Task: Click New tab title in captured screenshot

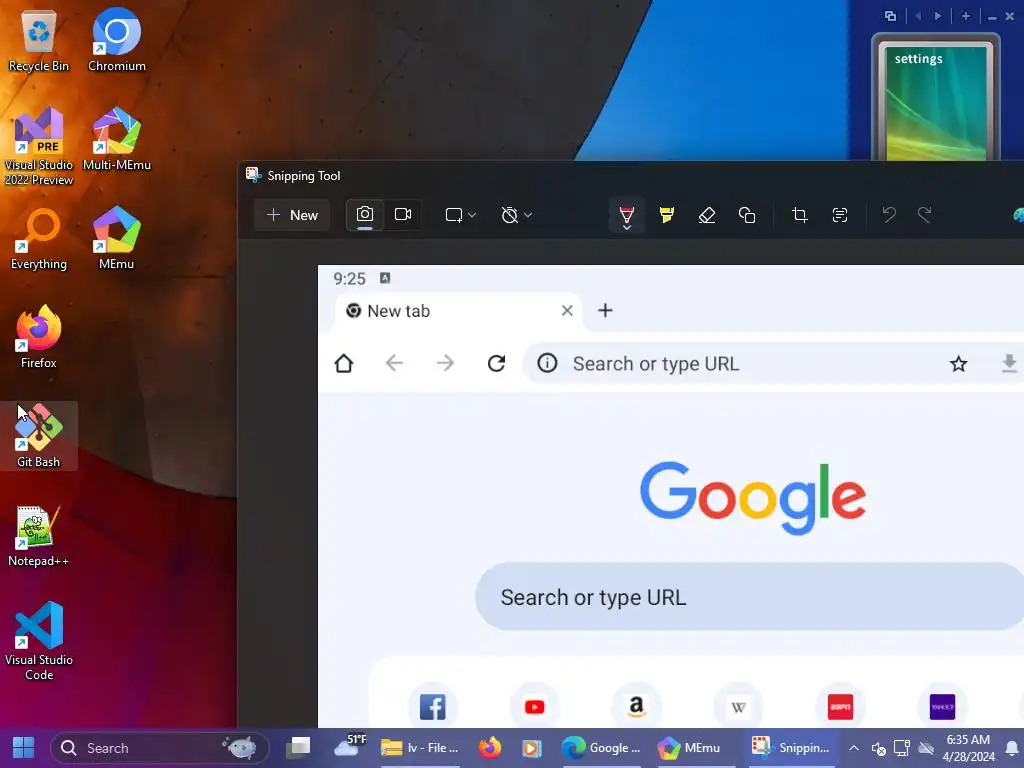Action: (x=398, y=311)
